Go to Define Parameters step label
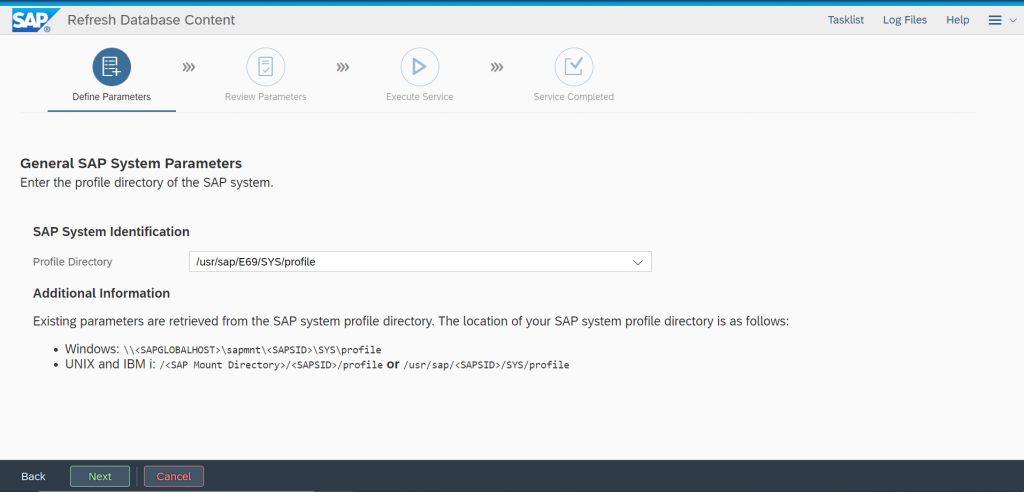This screenshot has height=492, width=1024. pos(112,97)
